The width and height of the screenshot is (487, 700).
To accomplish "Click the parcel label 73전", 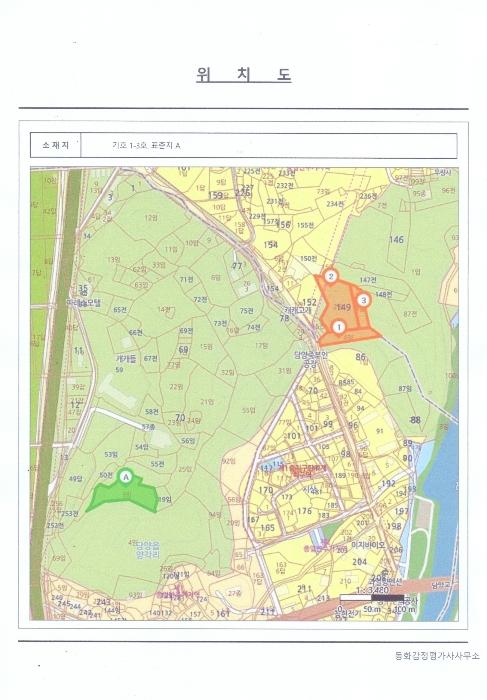I will pyautogui.click(x=220, y=323).
